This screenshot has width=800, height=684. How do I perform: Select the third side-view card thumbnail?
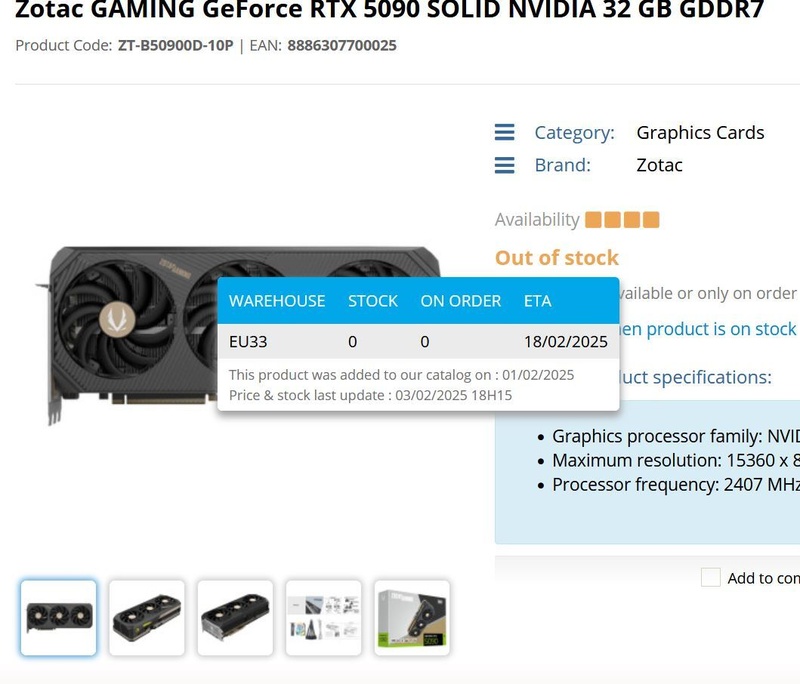point(235,617)
